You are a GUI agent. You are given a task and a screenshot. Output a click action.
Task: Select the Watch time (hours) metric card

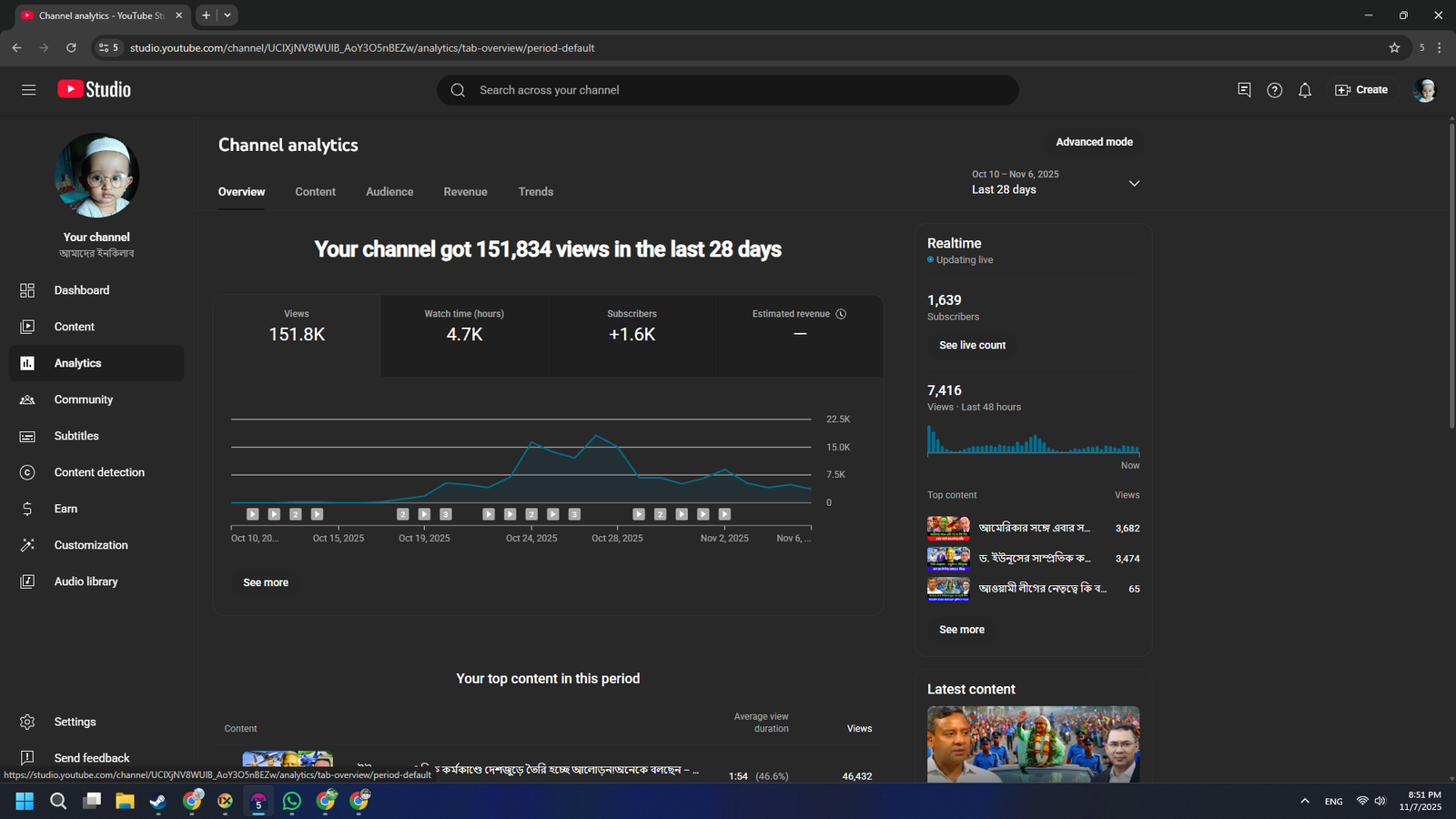point(464,335)
